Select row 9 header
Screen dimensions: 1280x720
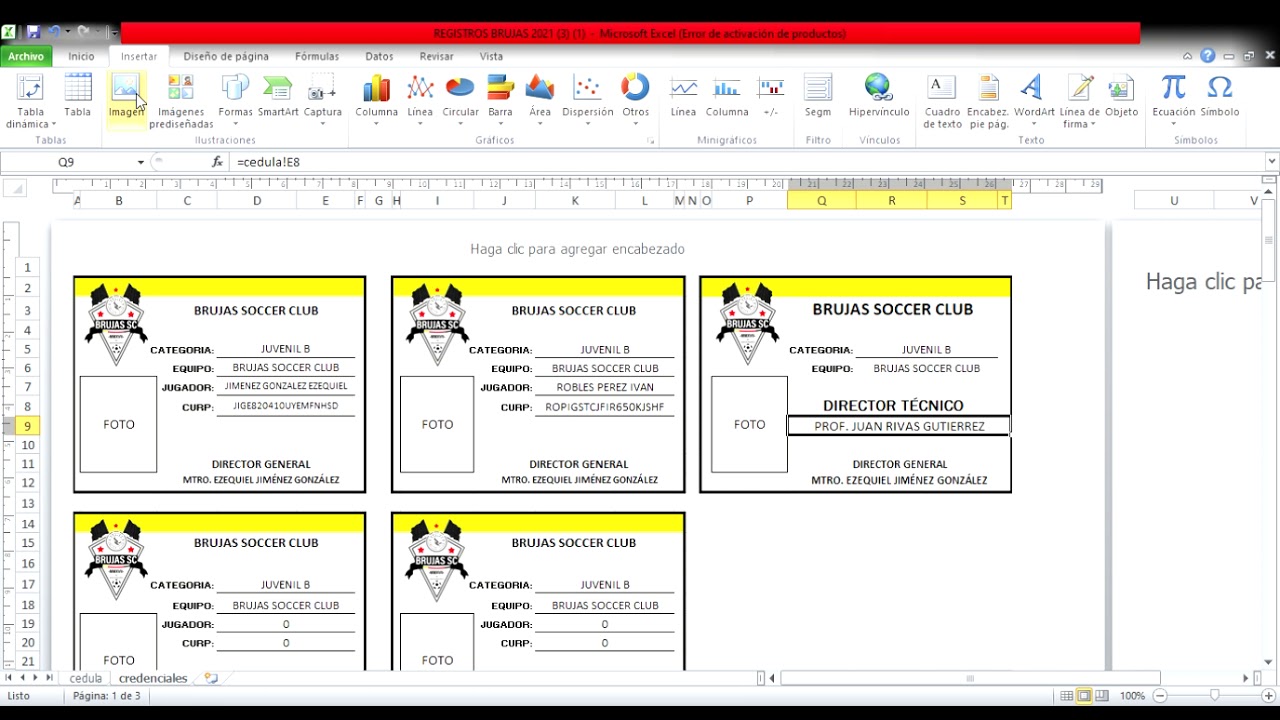(27, 426)
